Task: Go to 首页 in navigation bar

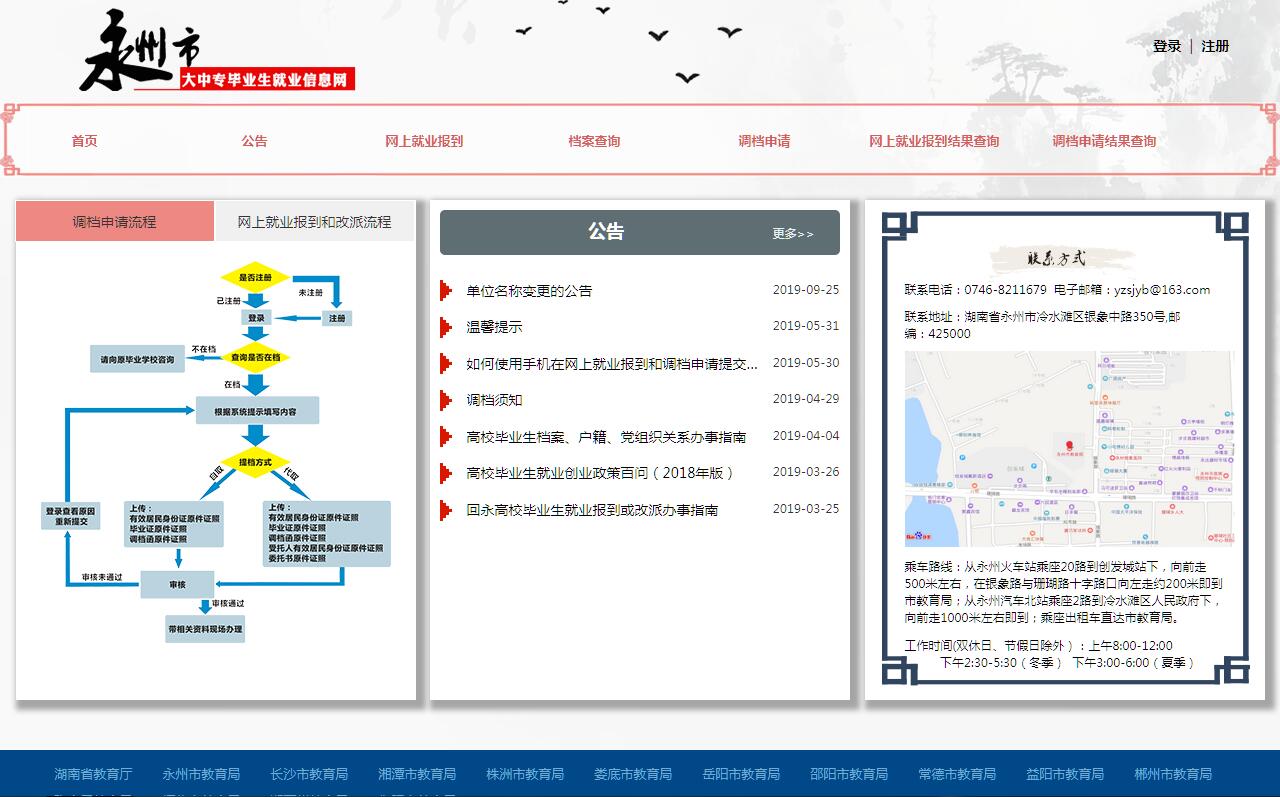Action: 85,141
